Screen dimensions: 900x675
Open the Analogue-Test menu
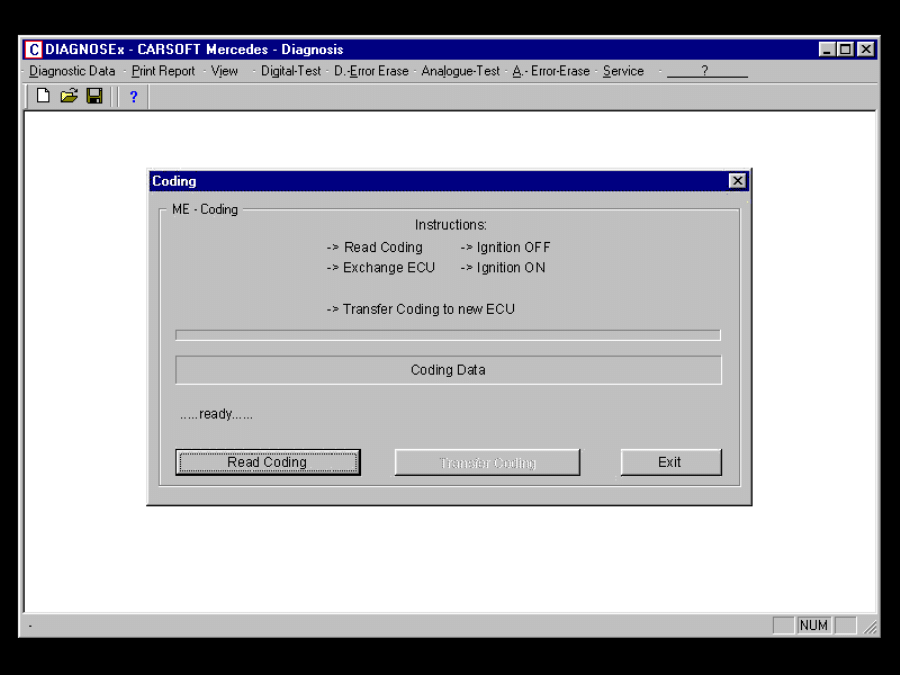(460, 71)
